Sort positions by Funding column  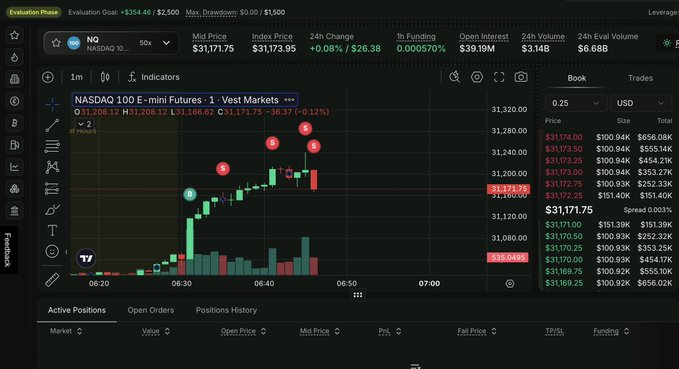click(x=611, y=331)
